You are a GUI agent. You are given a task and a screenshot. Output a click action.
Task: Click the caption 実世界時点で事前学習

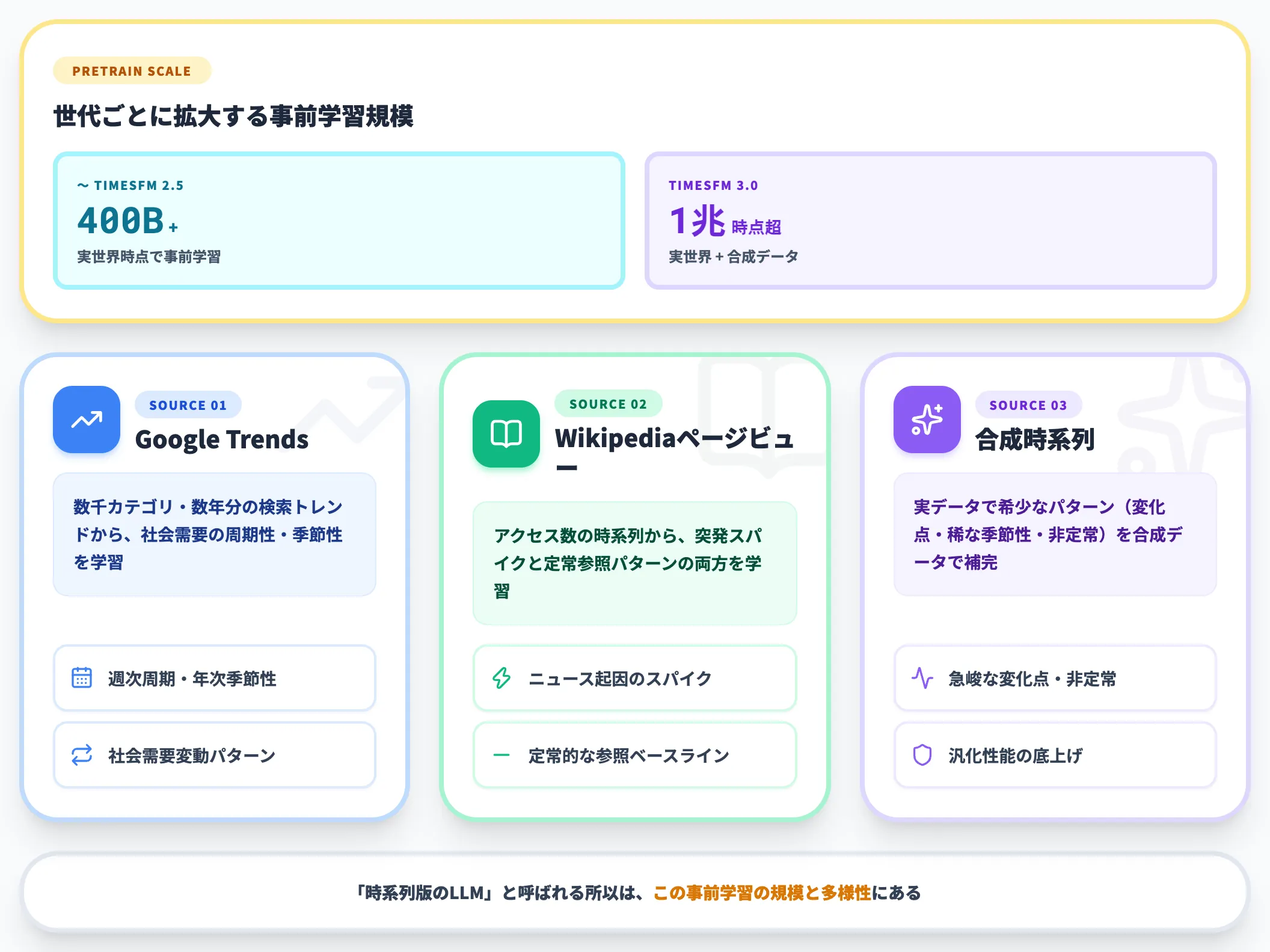point(149,257)
